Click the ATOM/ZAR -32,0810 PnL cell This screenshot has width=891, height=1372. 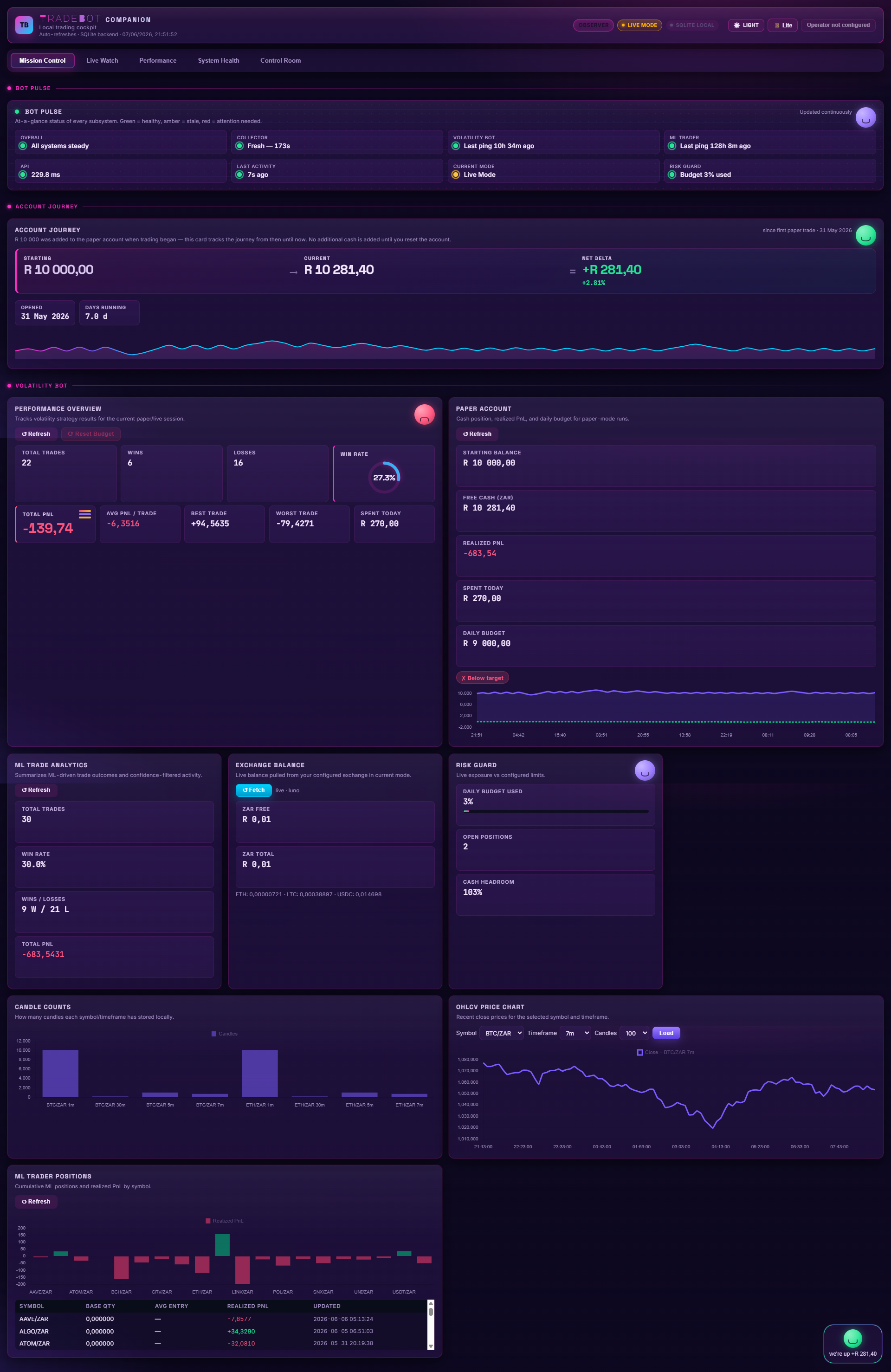tap(241, 1343)
